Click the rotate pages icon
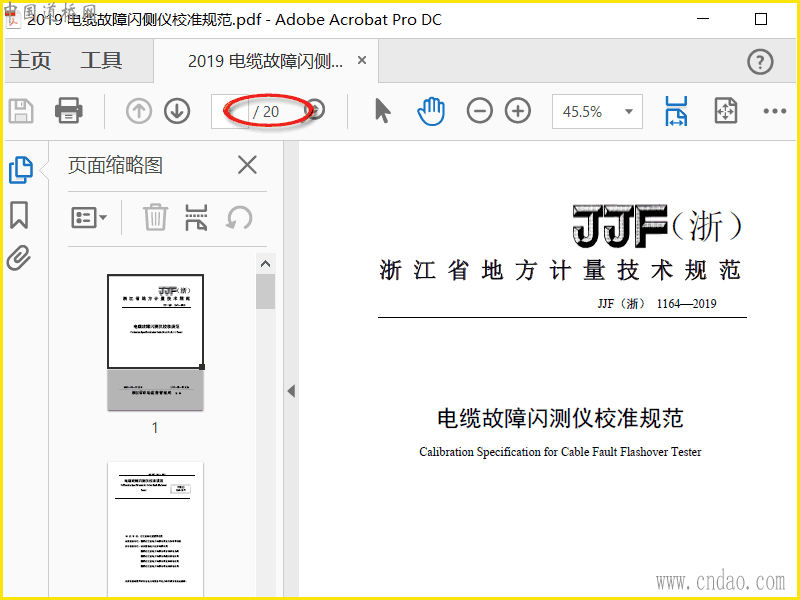The height and width of the screenshot is (600, 800). click(239, 218)
